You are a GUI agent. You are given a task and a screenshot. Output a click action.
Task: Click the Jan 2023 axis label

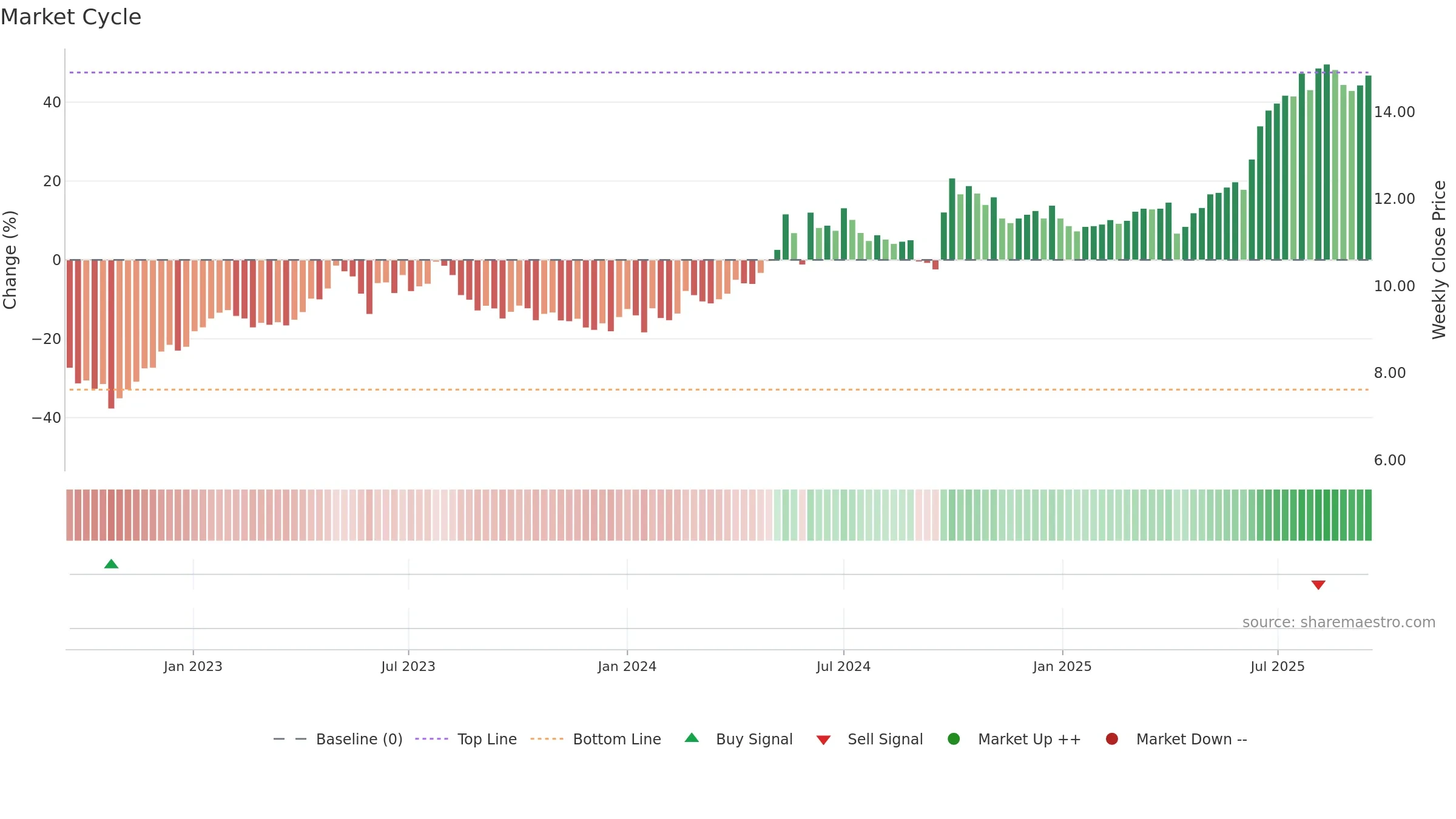[193, 666]
